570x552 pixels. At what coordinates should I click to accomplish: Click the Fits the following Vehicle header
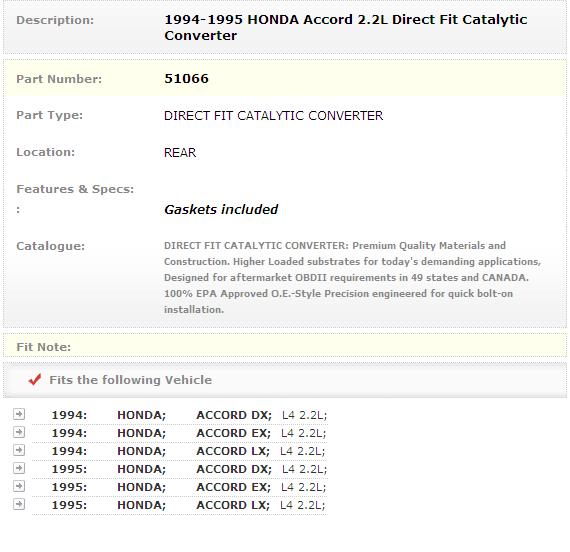pos(131,380)
